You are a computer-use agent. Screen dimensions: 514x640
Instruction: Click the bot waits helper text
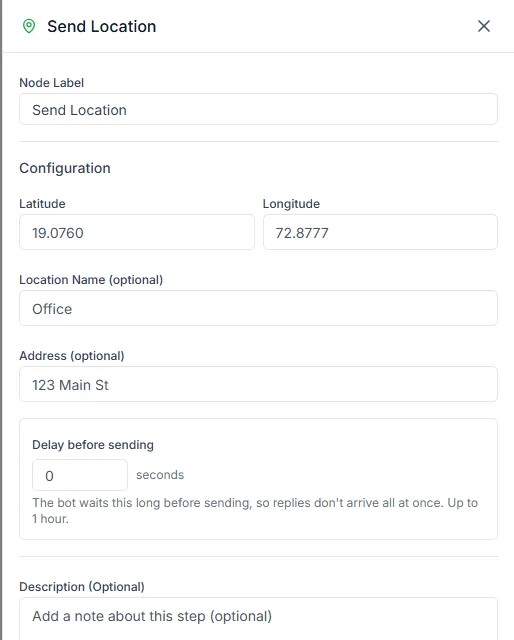[255, 511]
